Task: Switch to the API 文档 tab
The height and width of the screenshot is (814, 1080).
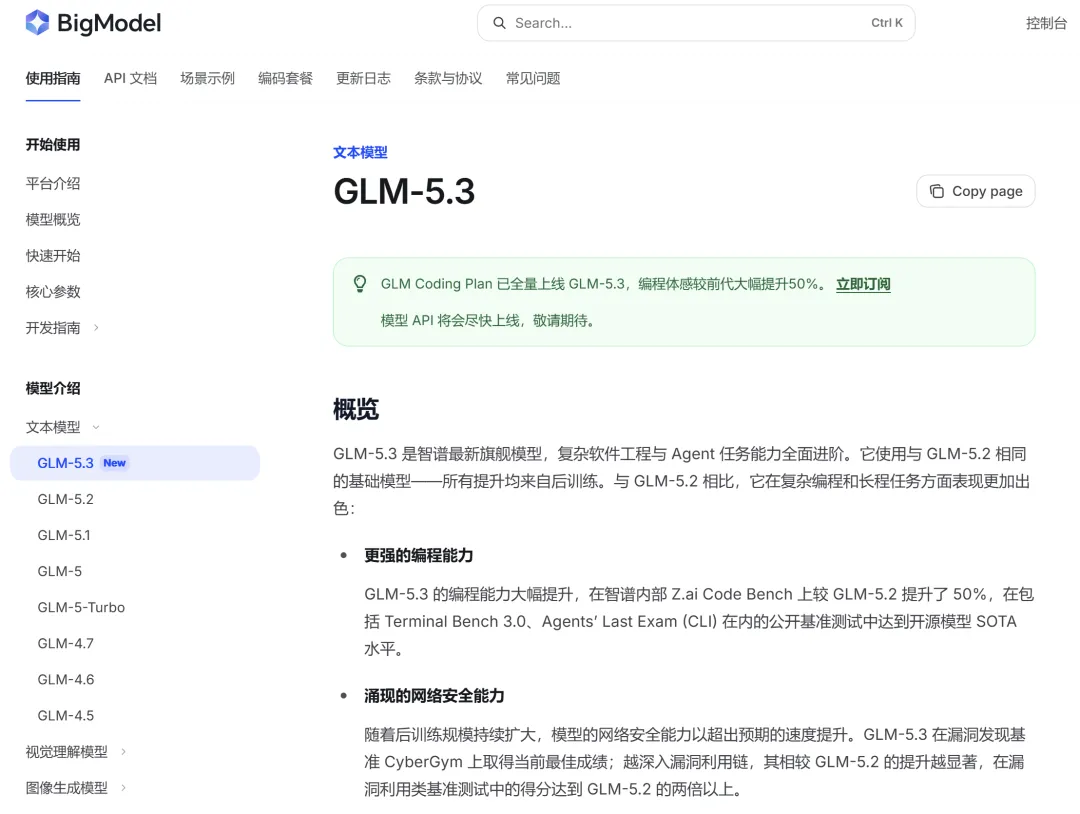Action: pos(130,79)
